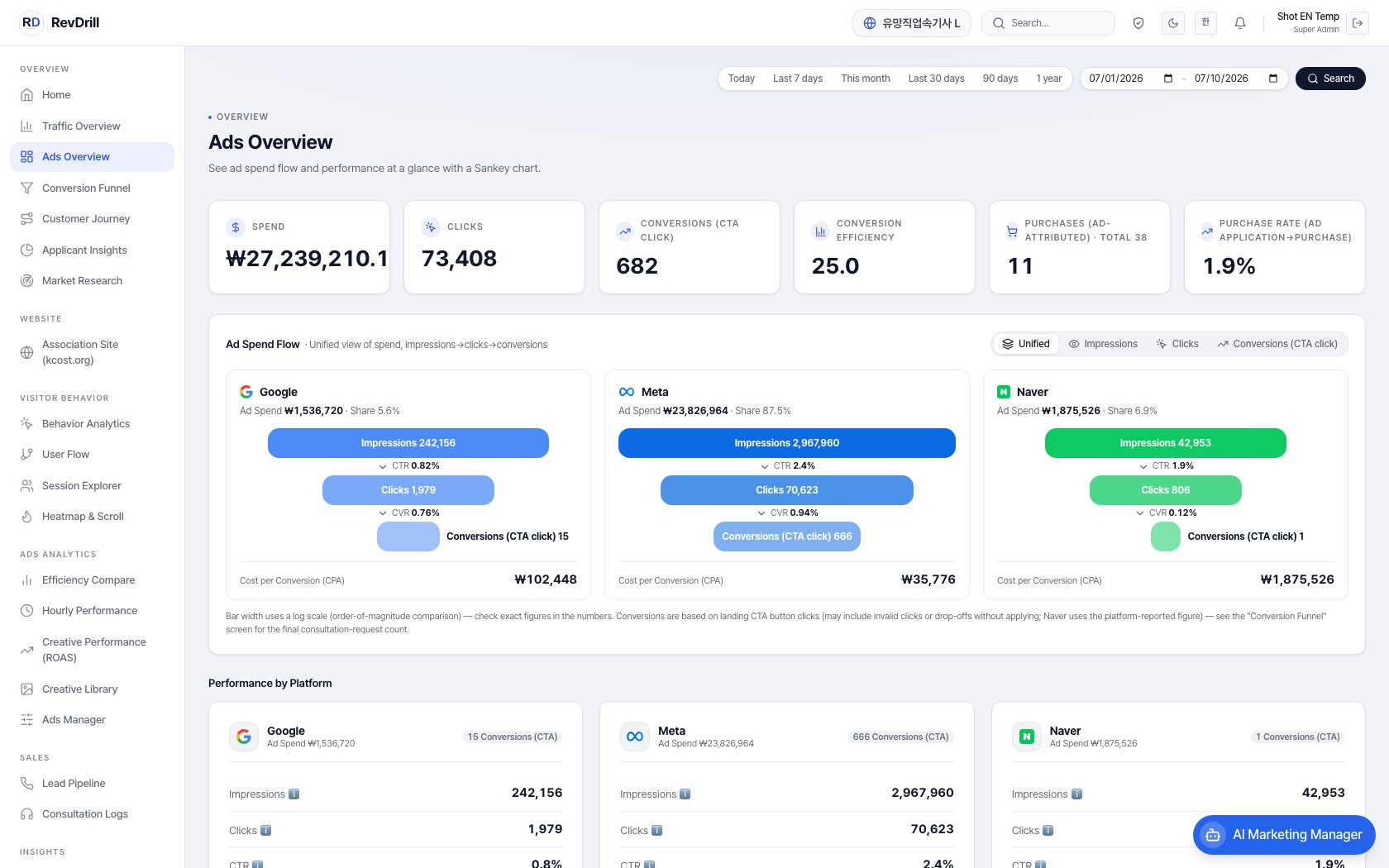Click the Efficiency Compare bars icon
The height and width of the screenshot is (868, 1389).
tap(26, 580)
